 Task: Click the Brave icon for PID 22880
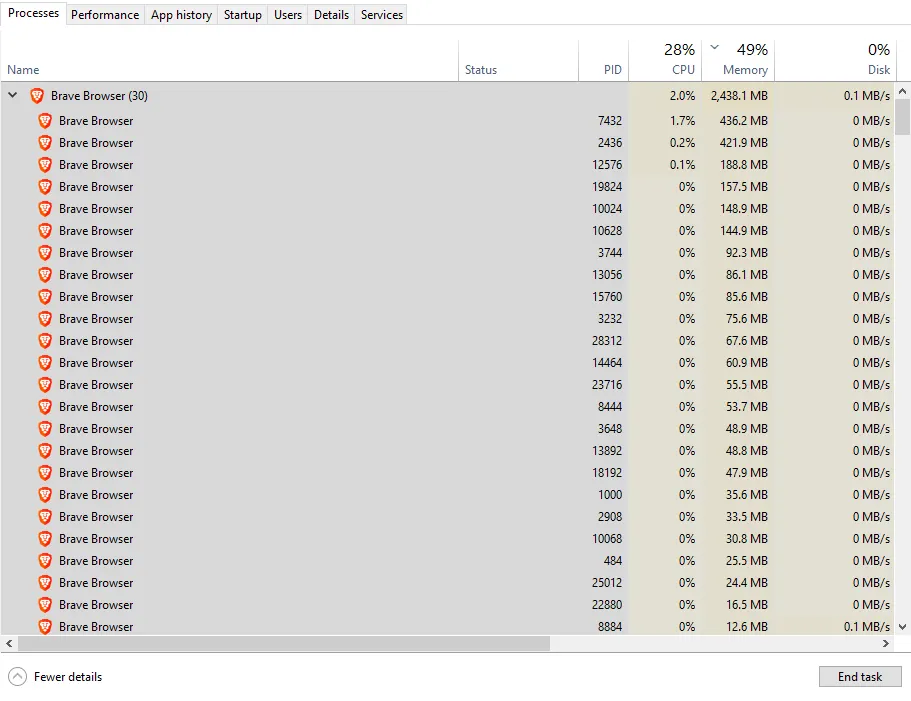tap(45, 605)
